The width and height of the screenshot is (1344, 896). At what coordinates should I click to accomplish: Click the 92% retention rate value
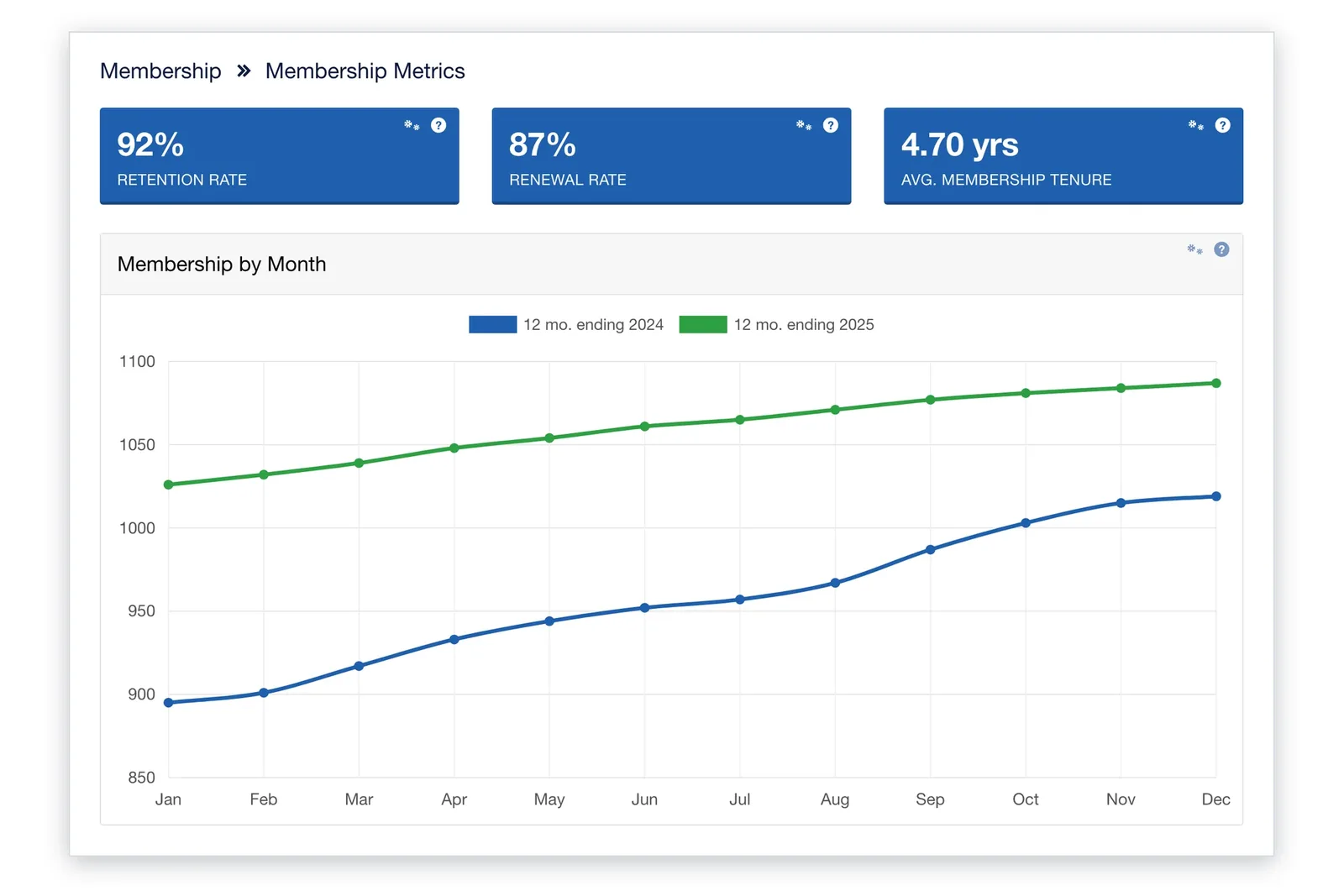click(150, 144)
